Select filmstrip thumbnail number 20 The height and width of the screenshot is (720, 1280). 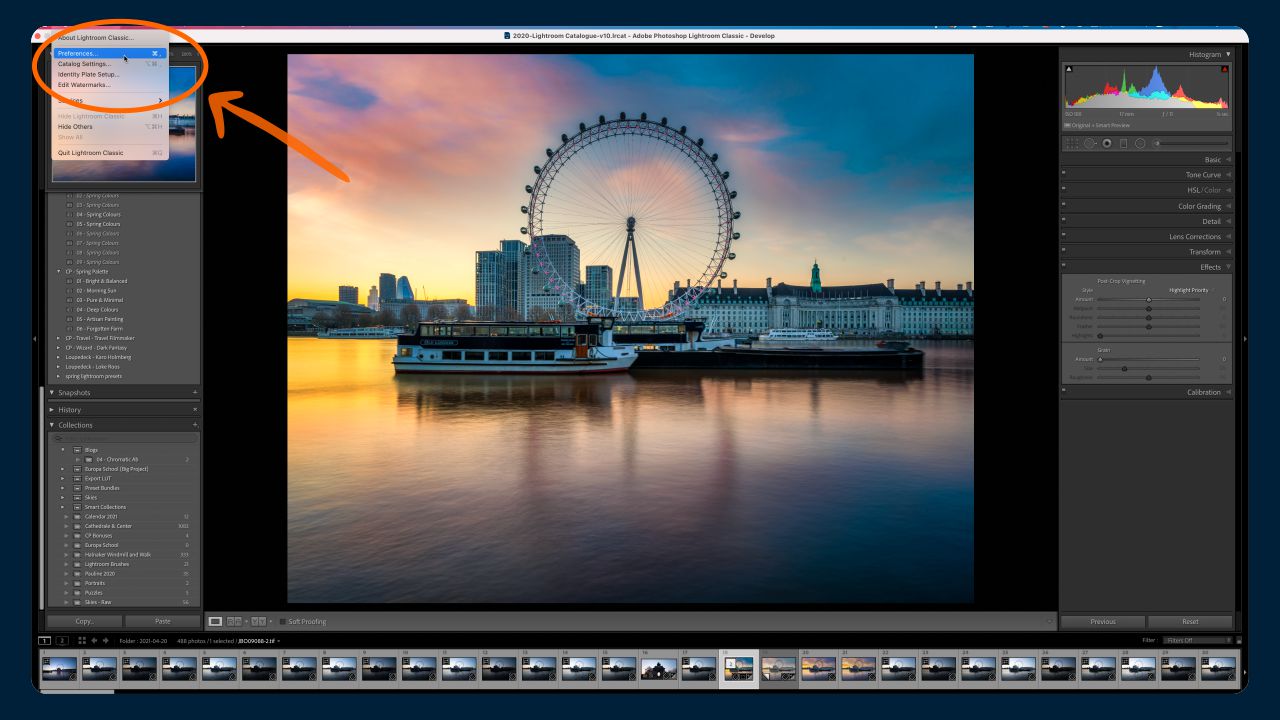pos(819,668)
